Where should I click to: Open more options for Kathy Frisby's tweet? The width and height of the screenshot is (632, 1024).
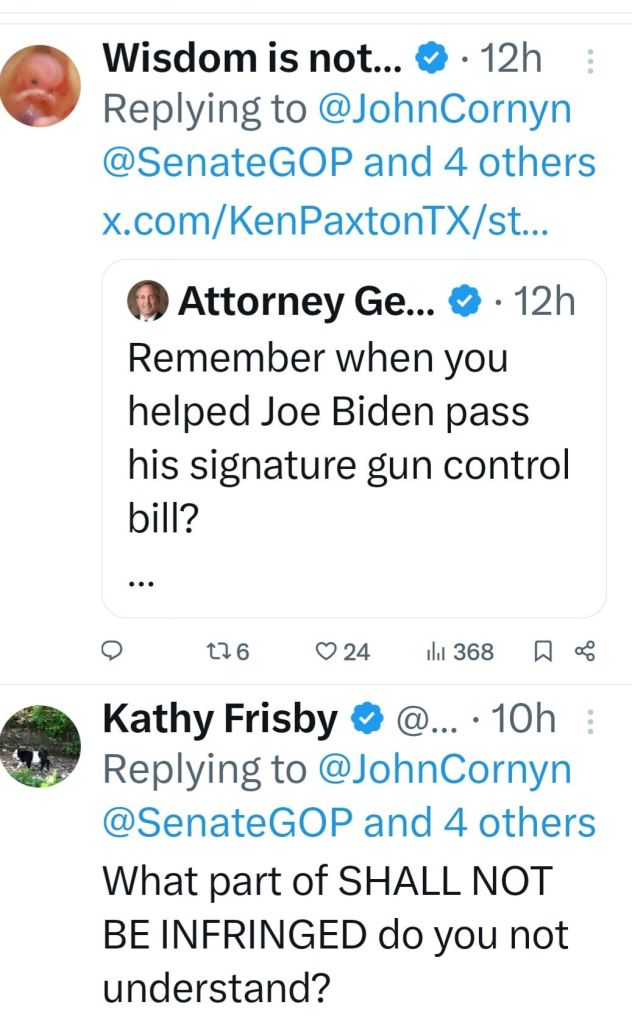coord(589,721)
